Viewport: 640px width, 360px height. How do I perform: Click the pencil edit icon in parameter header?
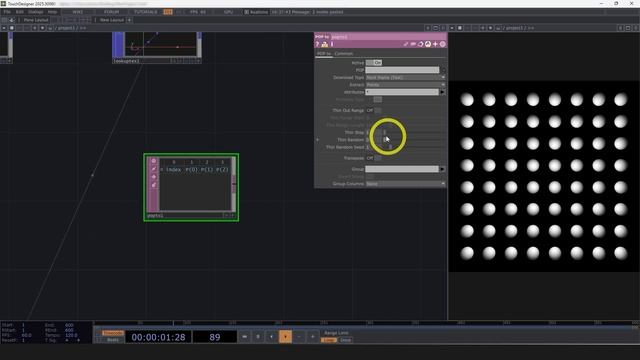(x=406, y=44)
